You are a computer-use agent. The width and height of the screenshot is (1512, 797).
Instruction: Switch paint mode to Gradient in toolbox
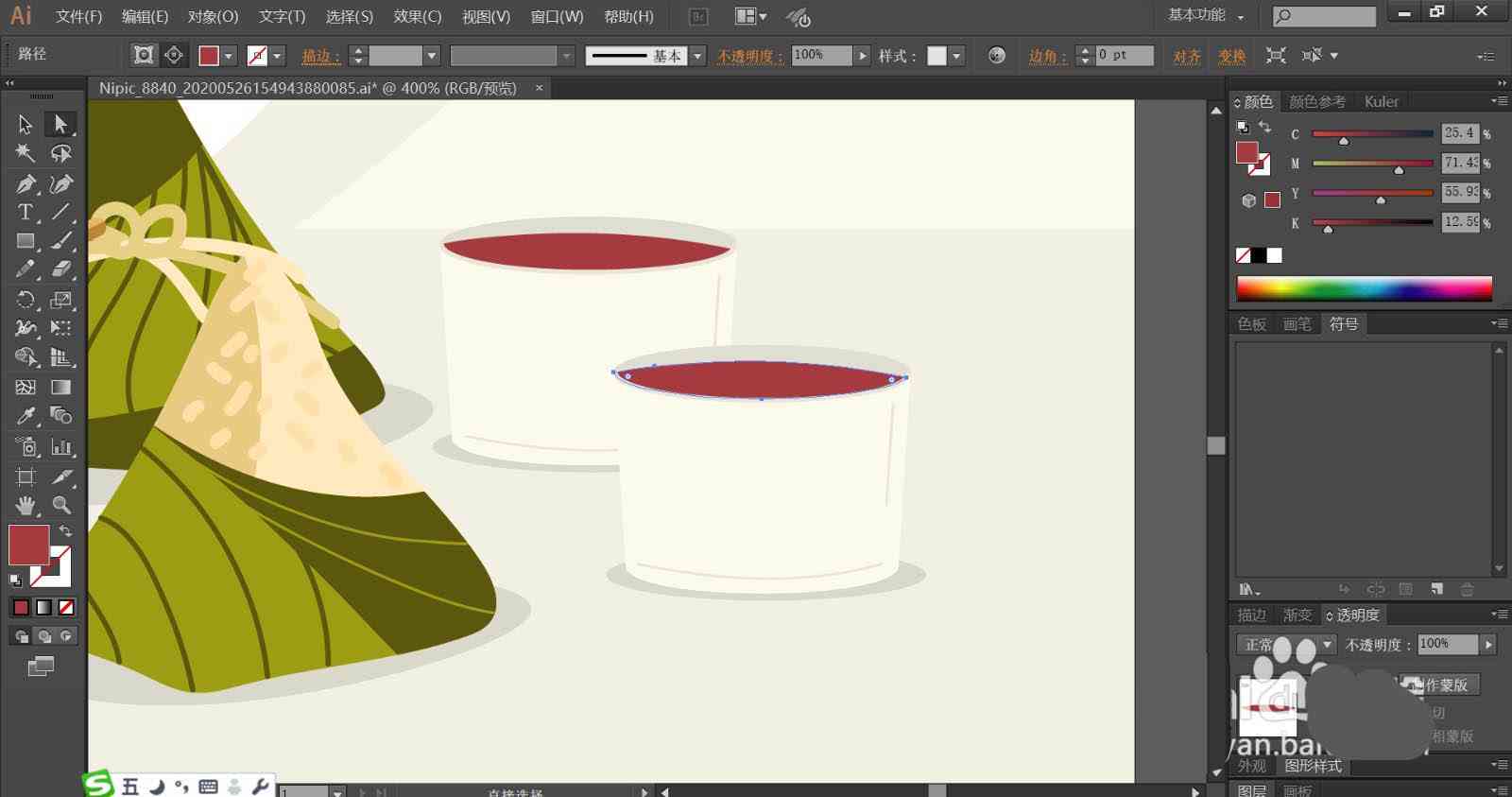(43, 607)
